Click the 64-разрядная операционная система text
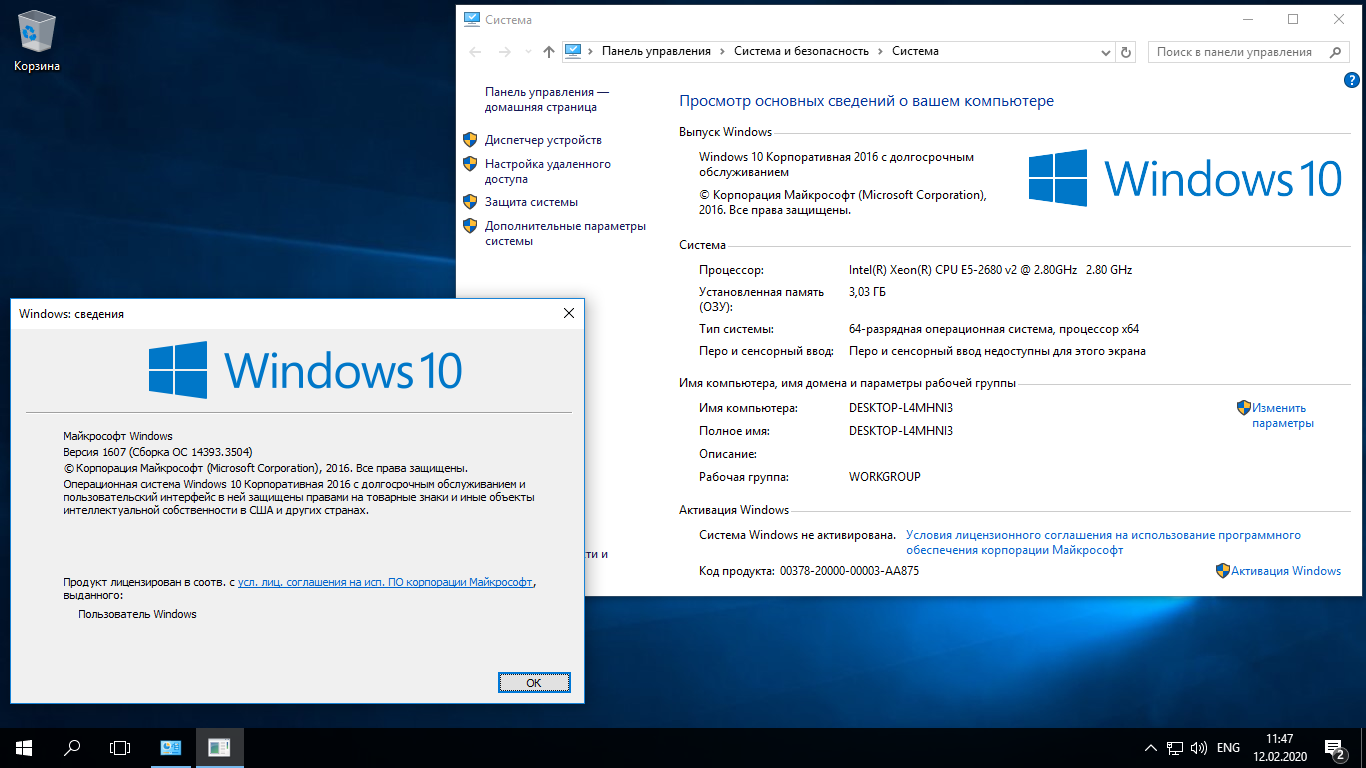This screenshot has height=768, width=1366. (x=993, y=329)
